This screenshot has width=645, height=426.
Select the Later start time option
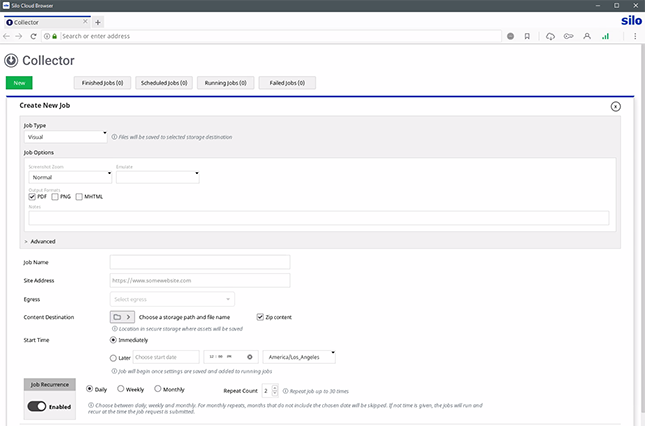click(x=113, y=358)
